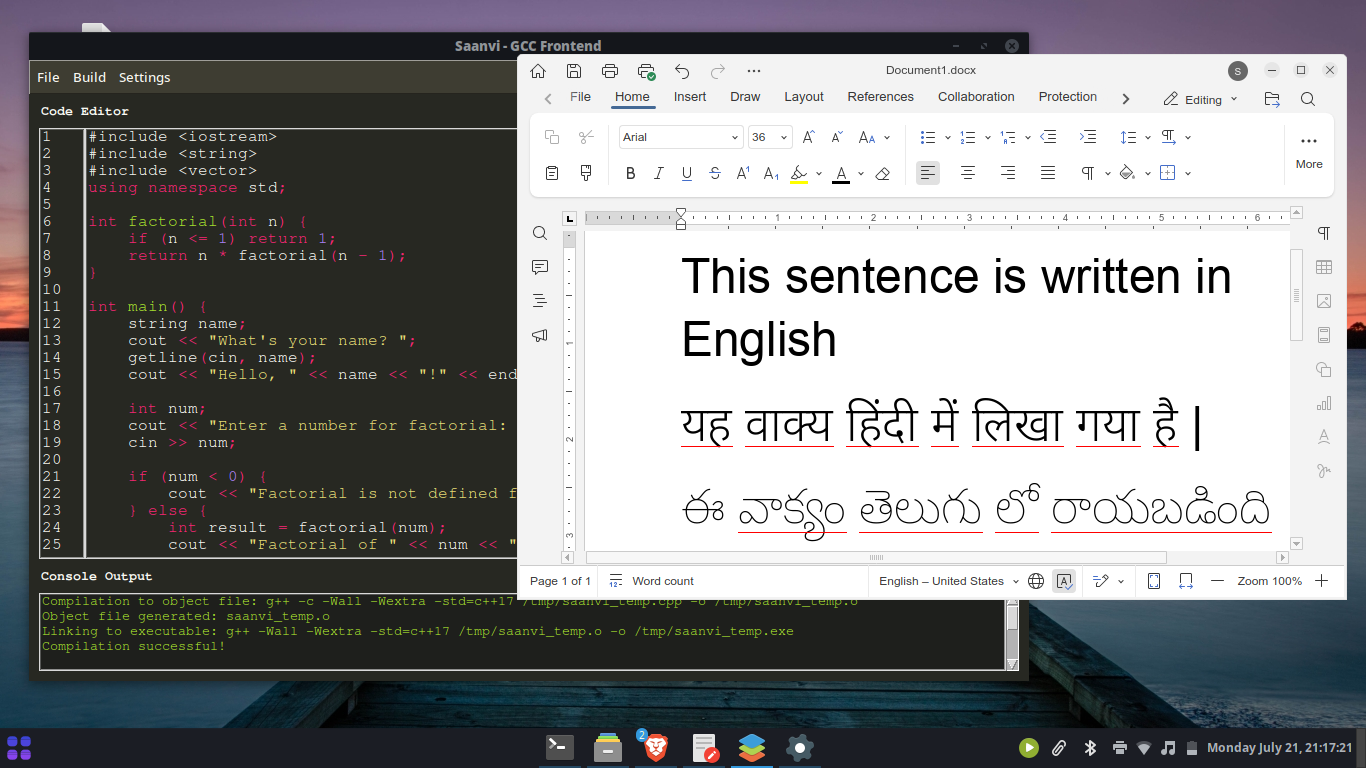This screenshot has width=1366, height=768.
Task: Clear text style with eraser icon
Action: pos(882,173)
